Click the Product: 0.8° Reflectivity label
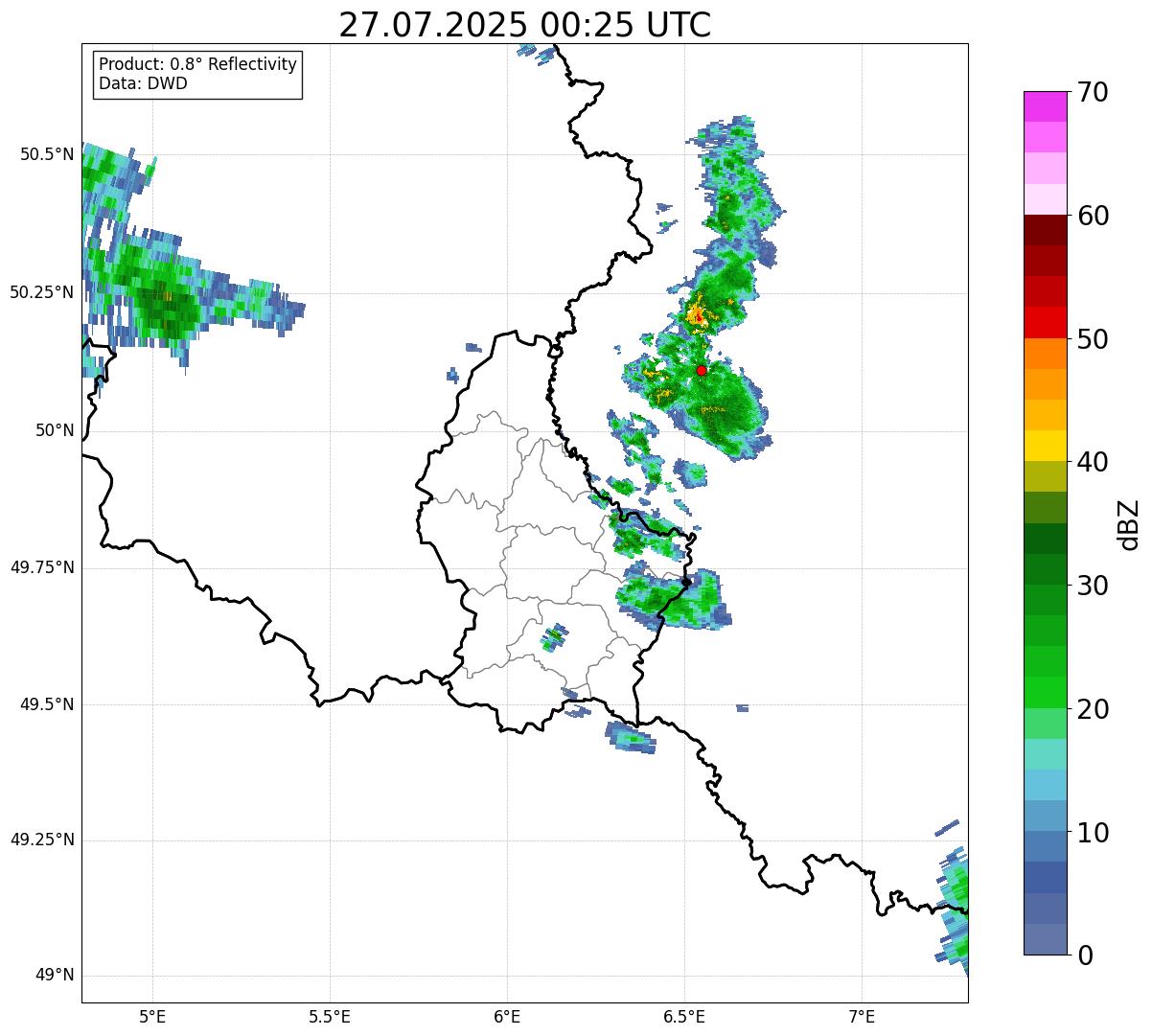 point(198,64)
